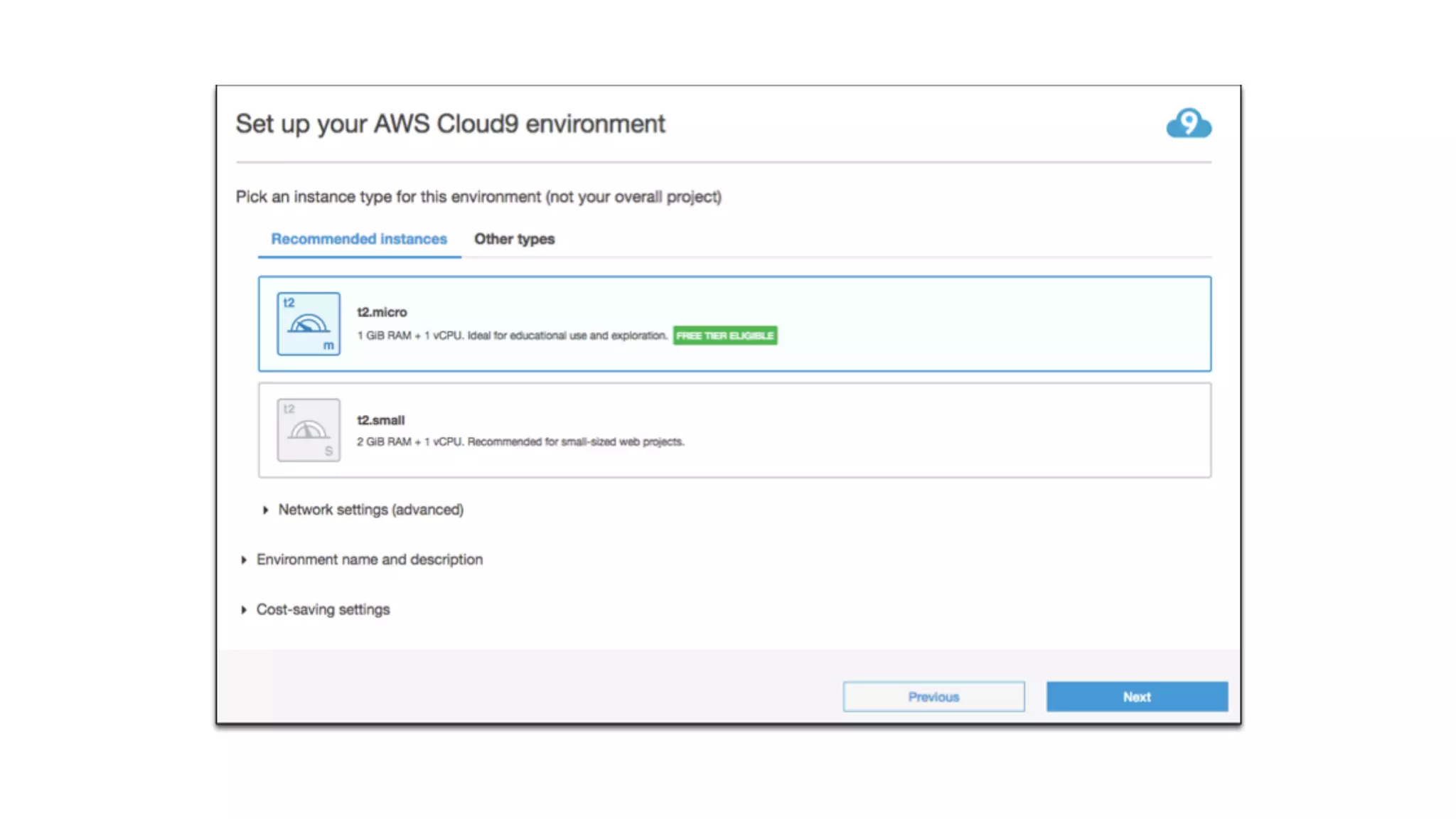Click the t2.micro RAM and vCPU description
Screen dimensions: 1456x819
click(x=512, y=336)
